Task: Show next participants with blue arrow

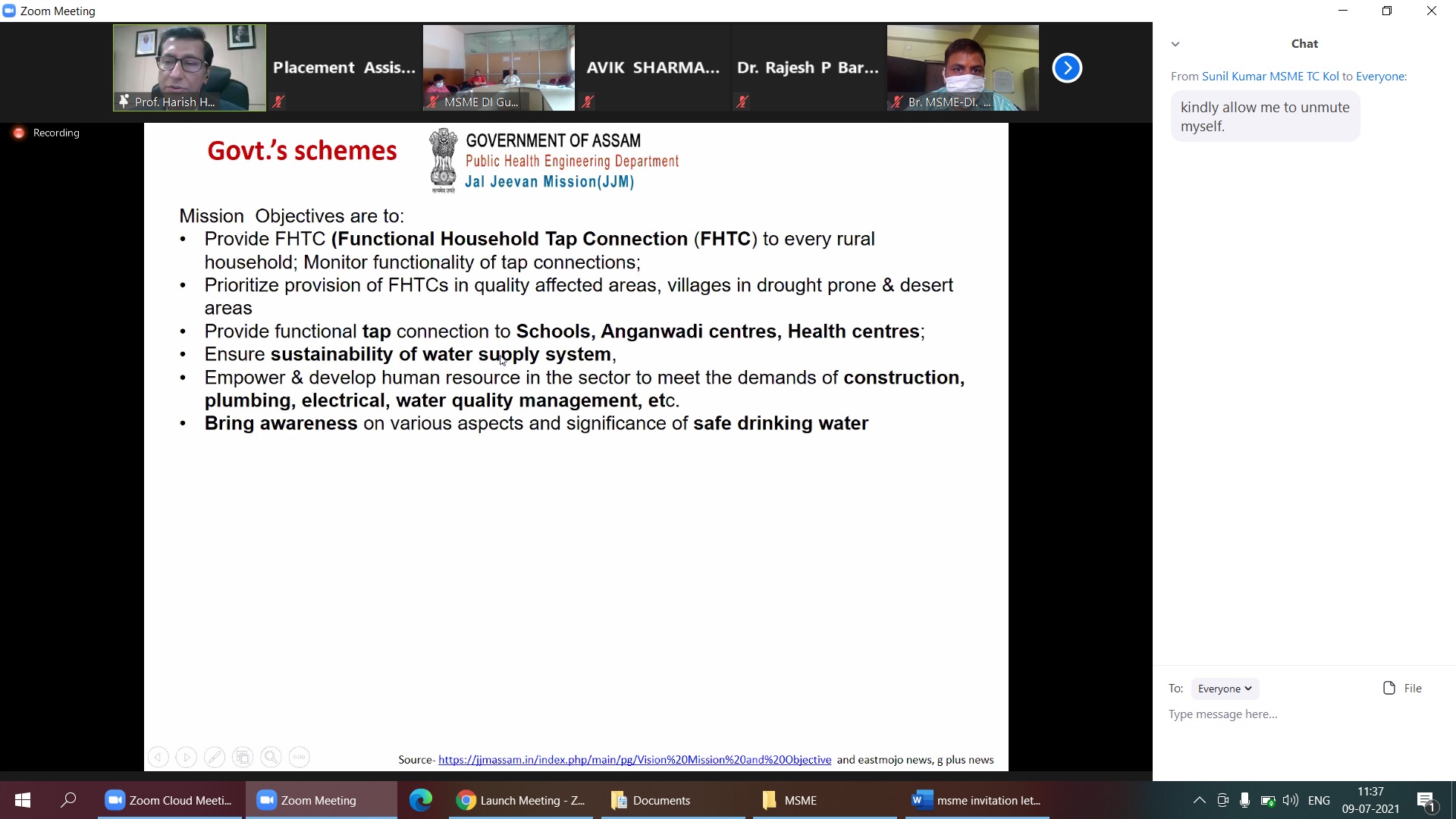Action: click(x=1067, y=68)
